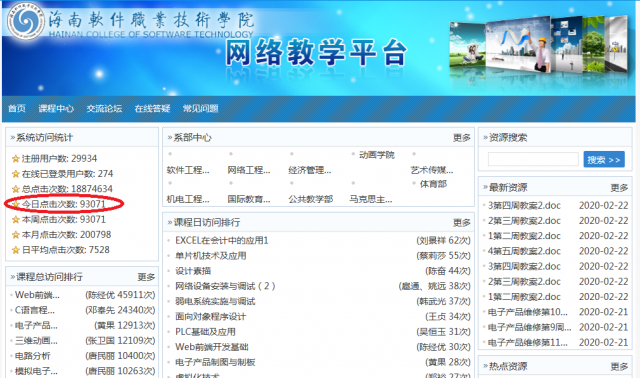This screenshot has width=640, height=378.
Task: Open course 网络设备安装与调试（2）
Action: [225, 286]
